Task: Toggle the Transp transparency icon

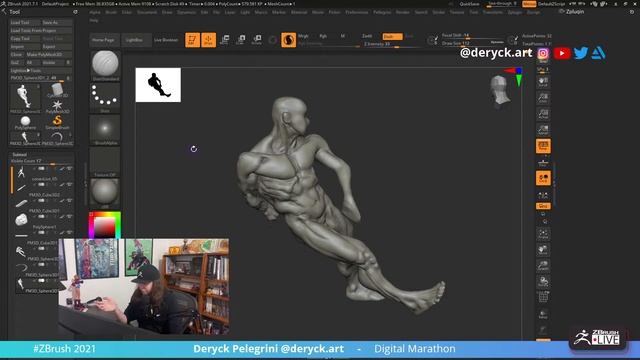Action: [x=543, y=314]
